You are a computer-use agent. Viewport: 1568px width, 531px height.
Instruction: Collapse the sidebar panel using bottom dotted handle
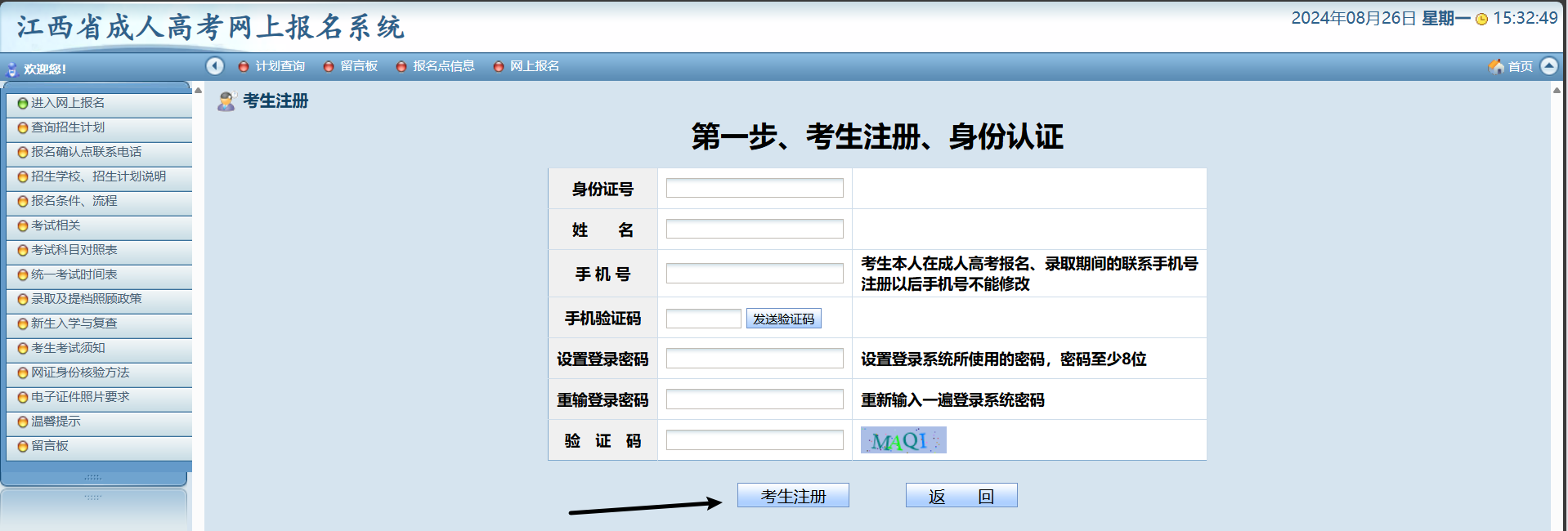(93, 477)
